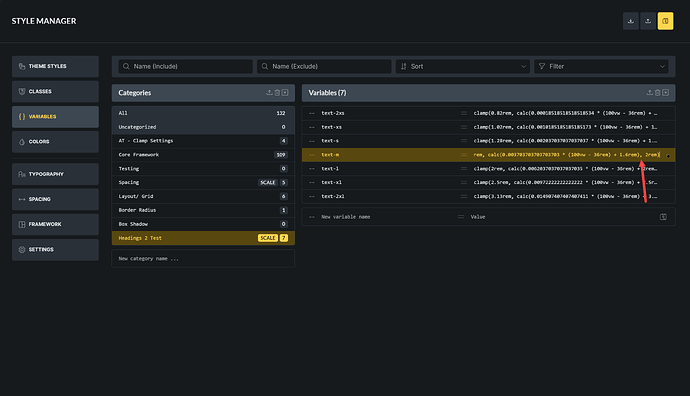The image size is (690, 396).
Task: Focus the Name (Include) search field
Action: (x=185, y=66)
